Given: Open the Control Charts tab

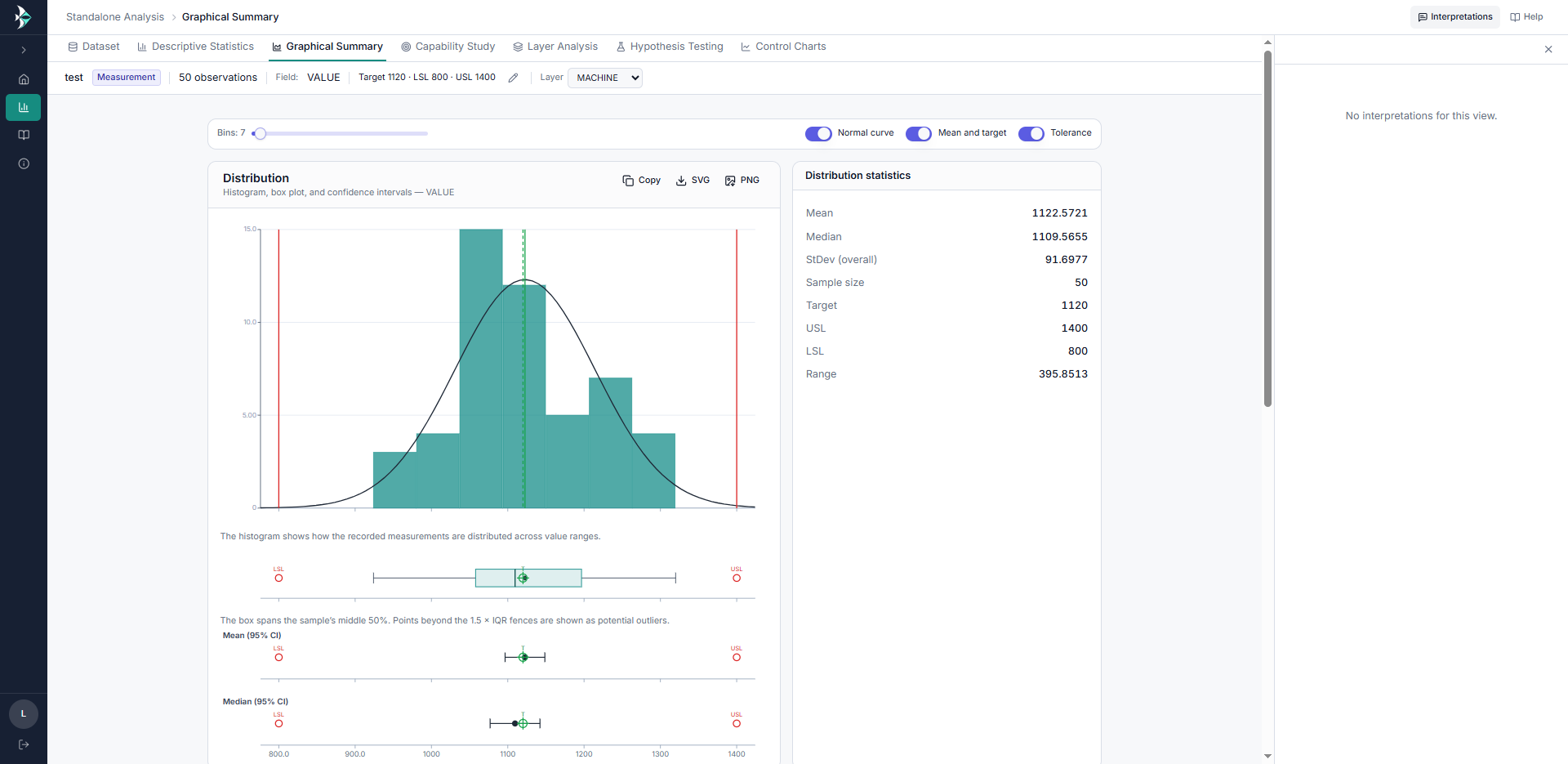Looking at the screenshot, I should (x=783, y=47).
